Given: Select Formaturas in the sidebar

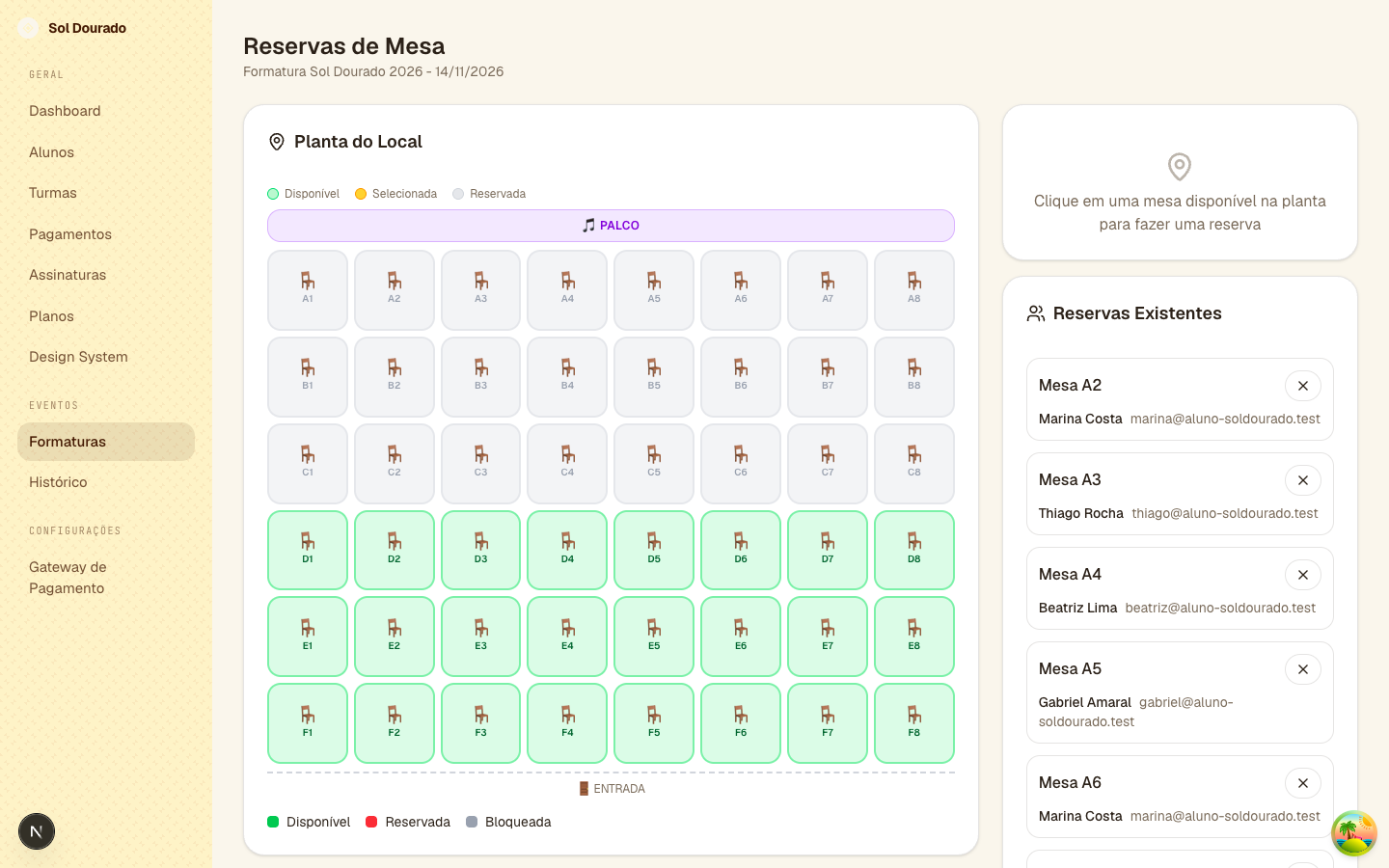Looking at the screenshot, I should tap(106, 442).
